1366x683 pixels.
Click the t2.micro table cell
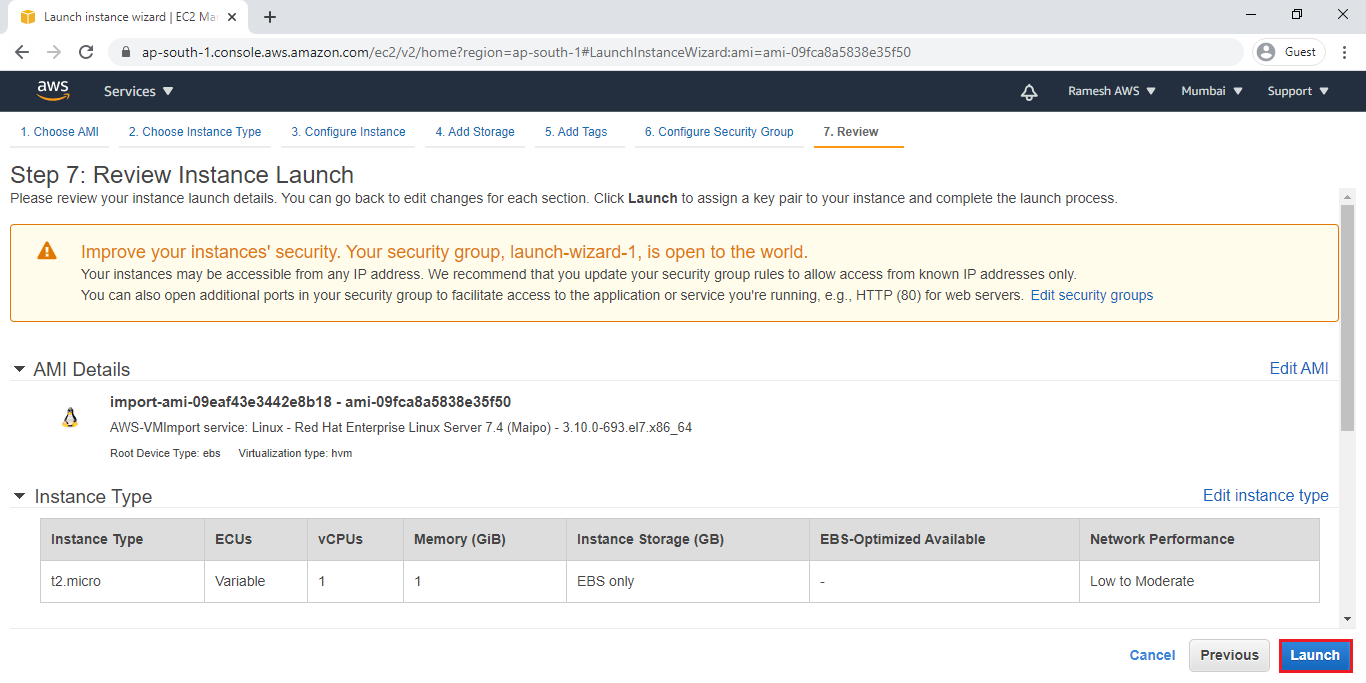click(122, 581)
